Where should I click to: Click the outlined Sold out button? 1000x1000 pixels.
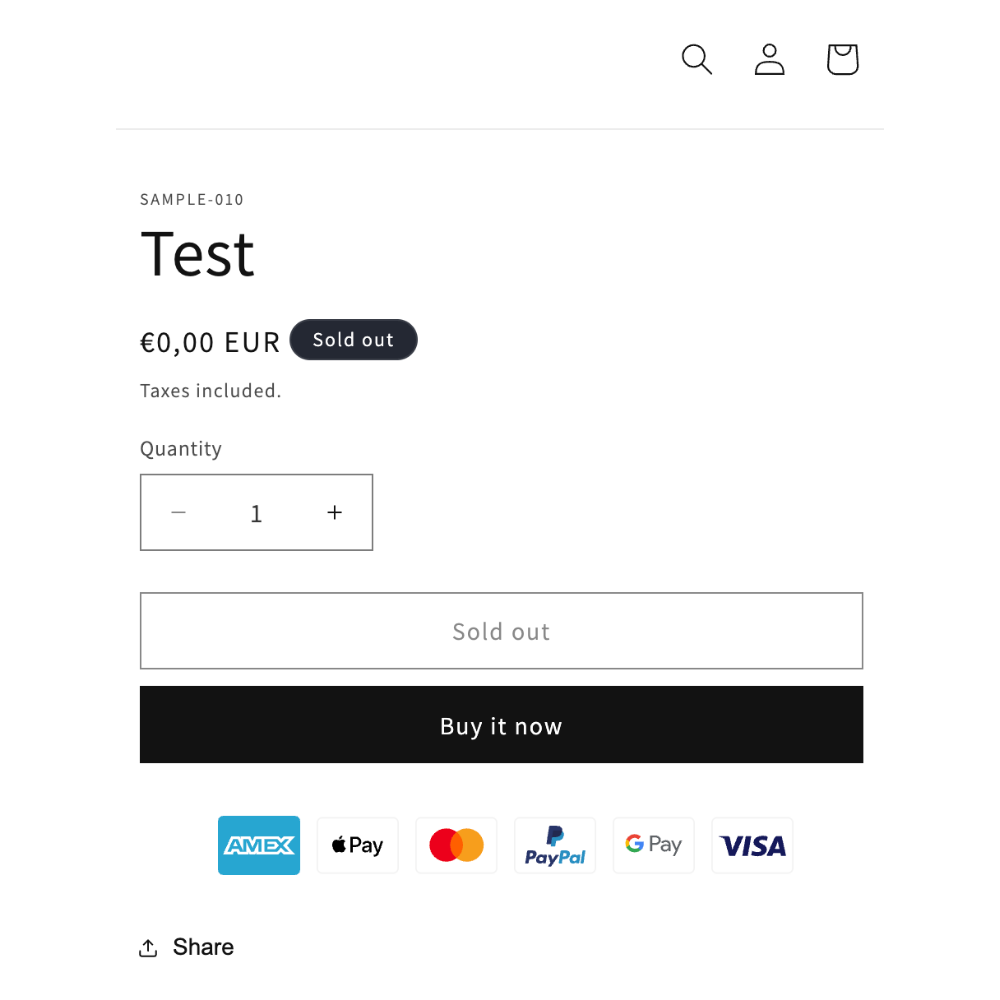coord(501,631)
